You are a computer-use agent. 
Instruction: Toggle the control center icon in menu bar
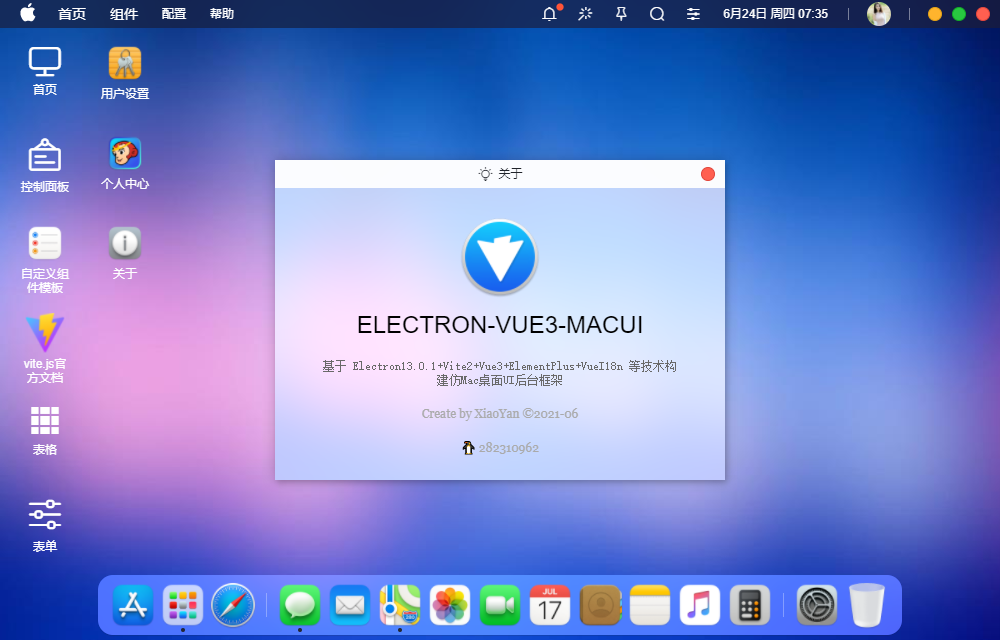693,14
